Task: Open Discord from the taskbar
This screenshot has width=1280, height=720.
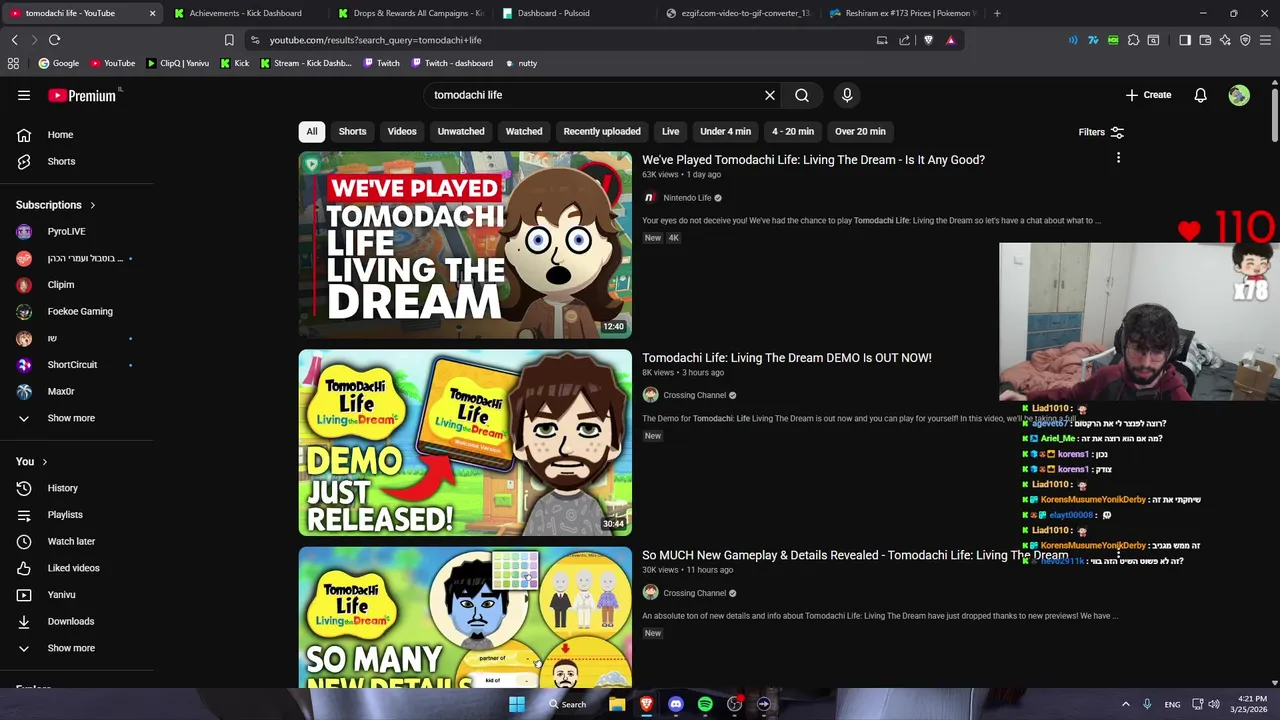Action: pos(675,704)
